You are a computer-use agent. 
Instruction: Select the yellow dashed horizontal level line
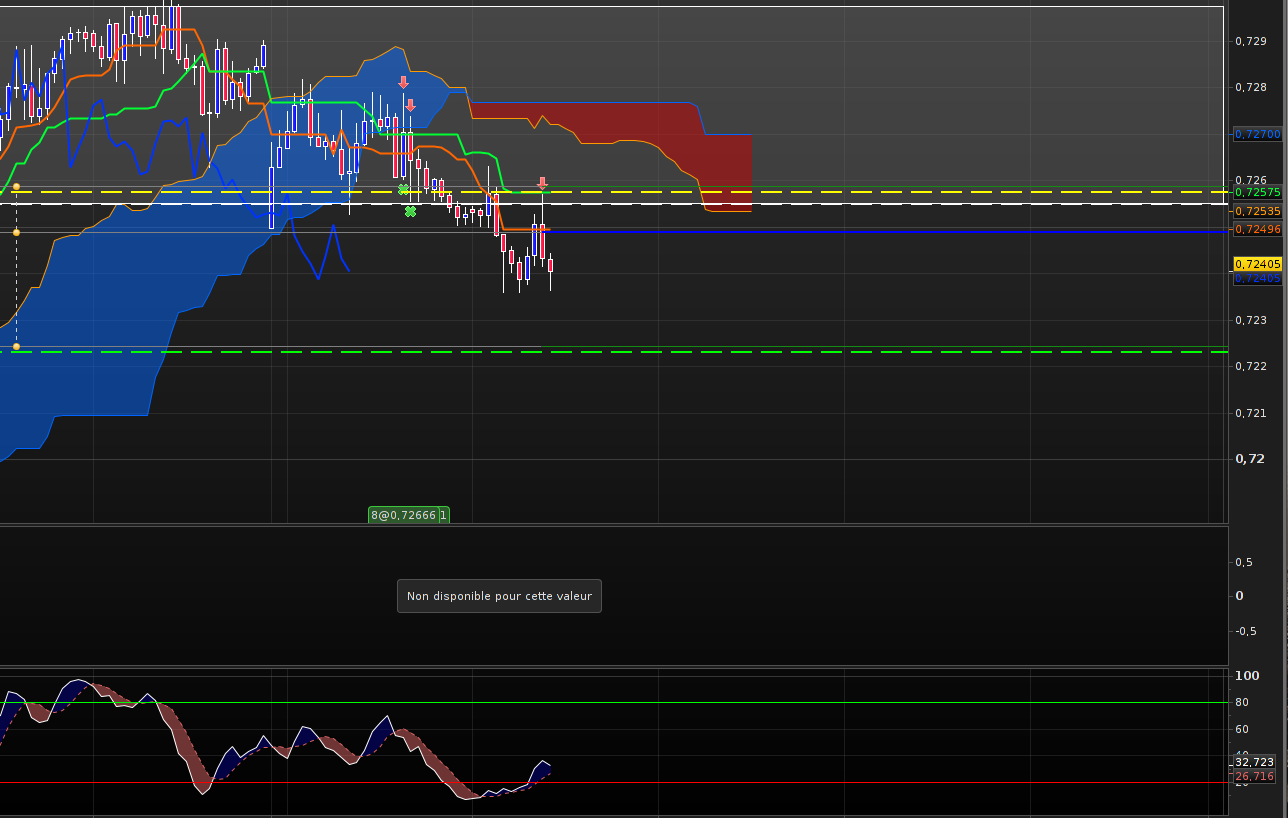612,191
